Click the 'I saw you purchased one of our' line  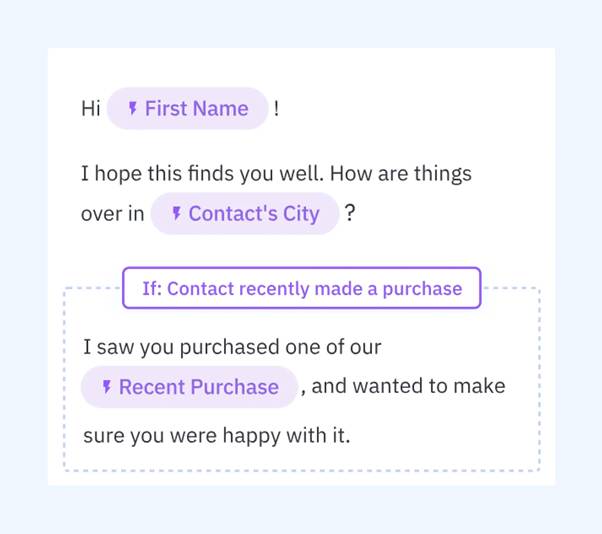point(232,347)
